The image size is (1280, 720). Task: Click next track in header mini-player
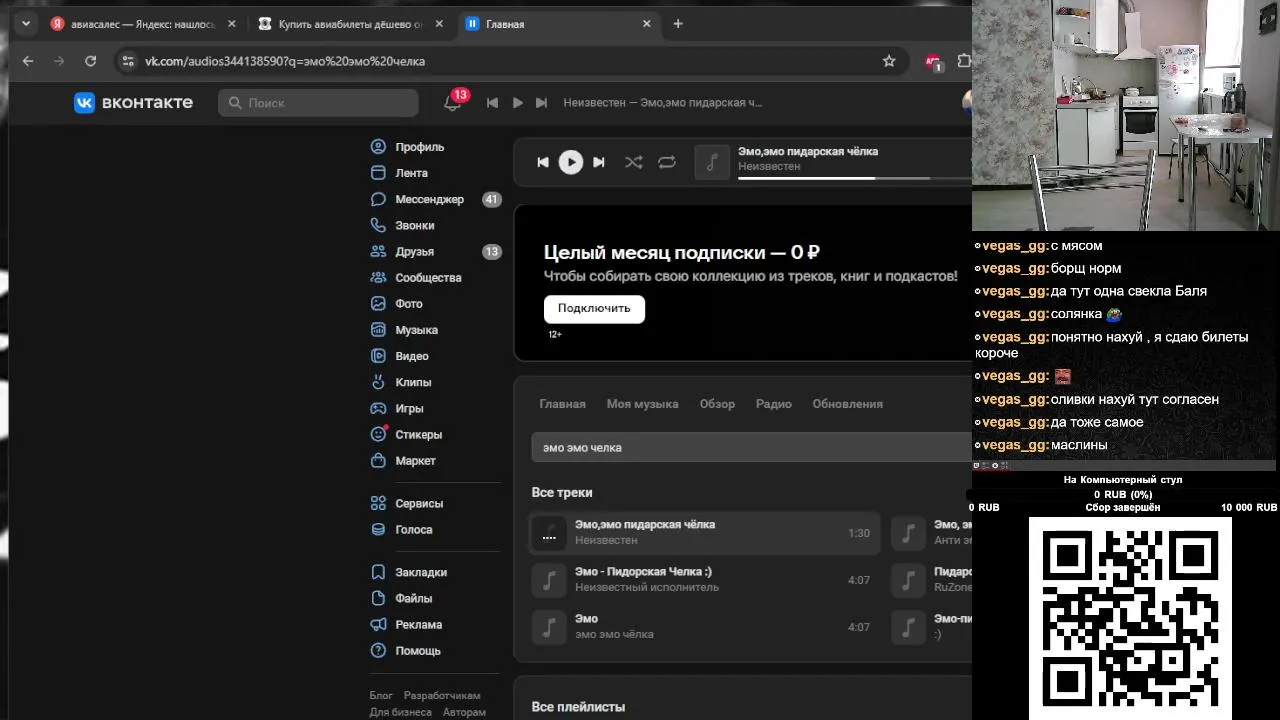click(x=541, y=102)
